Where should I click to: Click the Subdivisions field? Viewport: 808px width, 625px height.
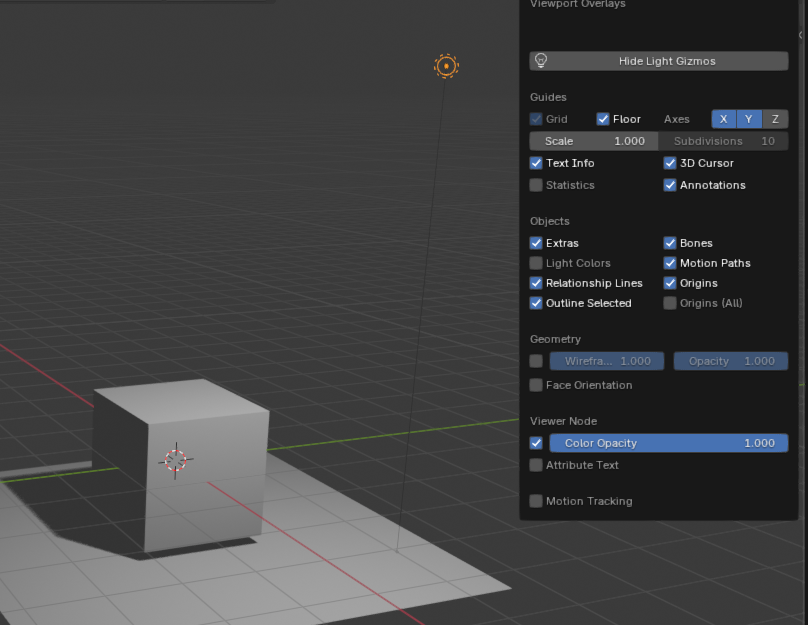pos(723,141)
